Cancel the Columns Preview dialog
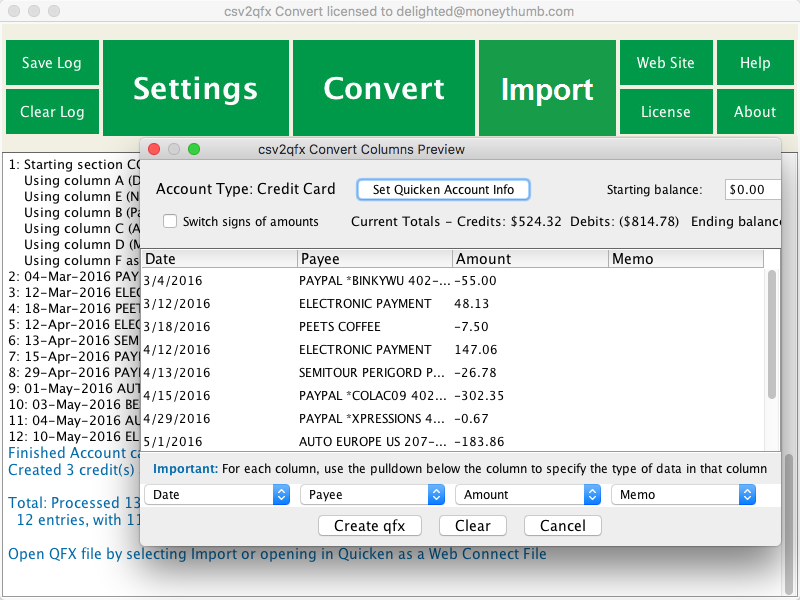Screen dimensions: 800x600 pyautogui.click(x=563, y=526)
